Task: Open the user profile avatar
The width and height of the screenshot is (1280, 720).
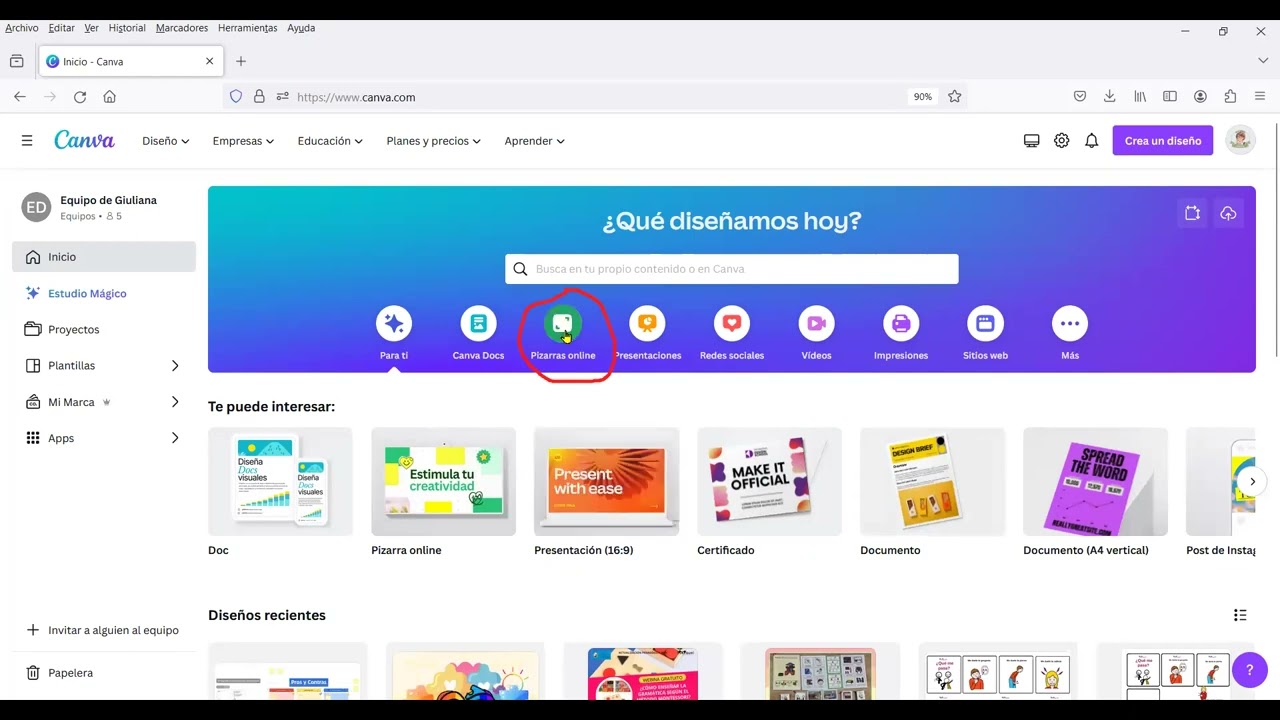Action: click(x=1241, y=140)
